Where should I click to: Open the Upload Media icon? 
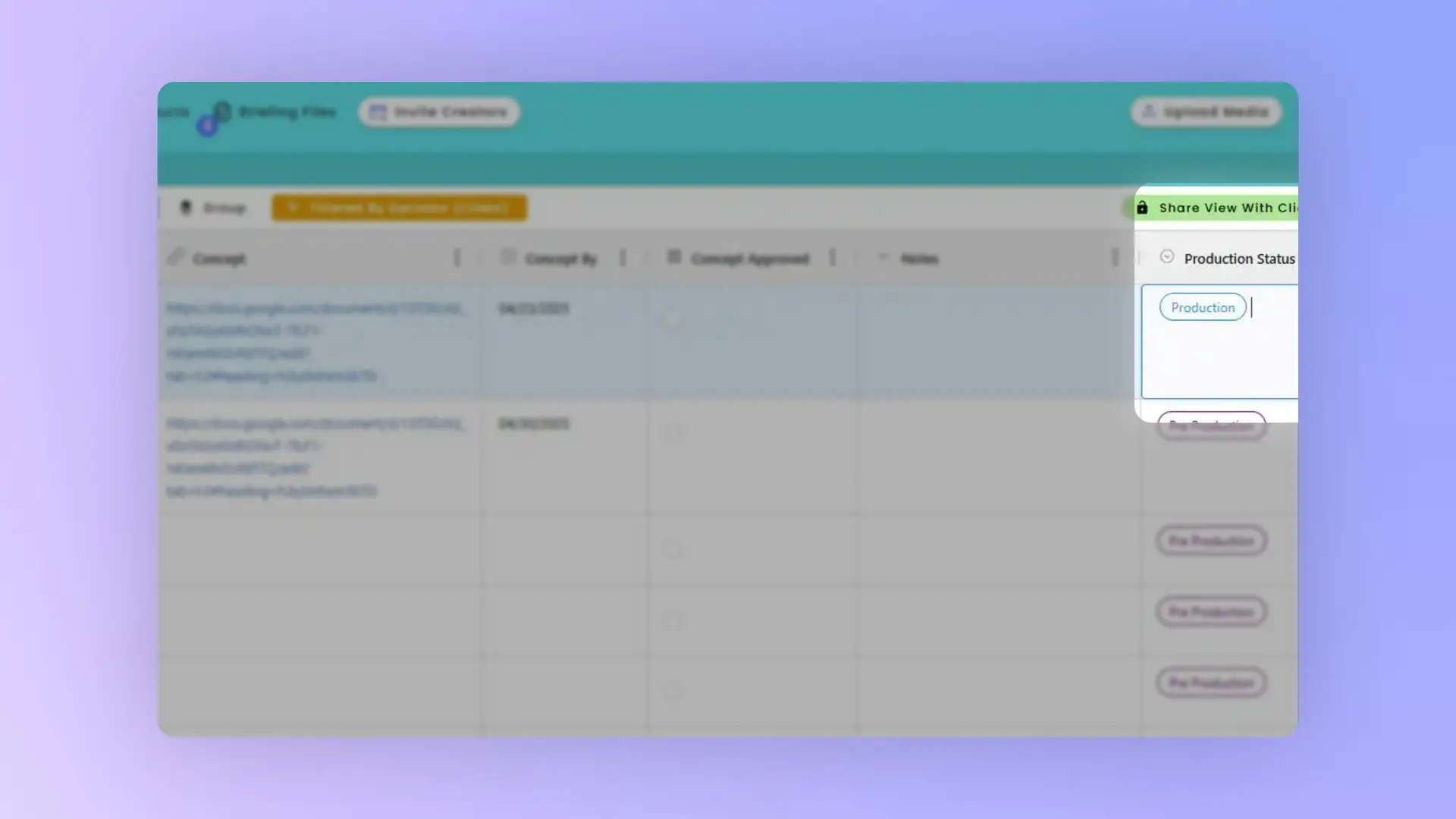[x=1147, y=111]
